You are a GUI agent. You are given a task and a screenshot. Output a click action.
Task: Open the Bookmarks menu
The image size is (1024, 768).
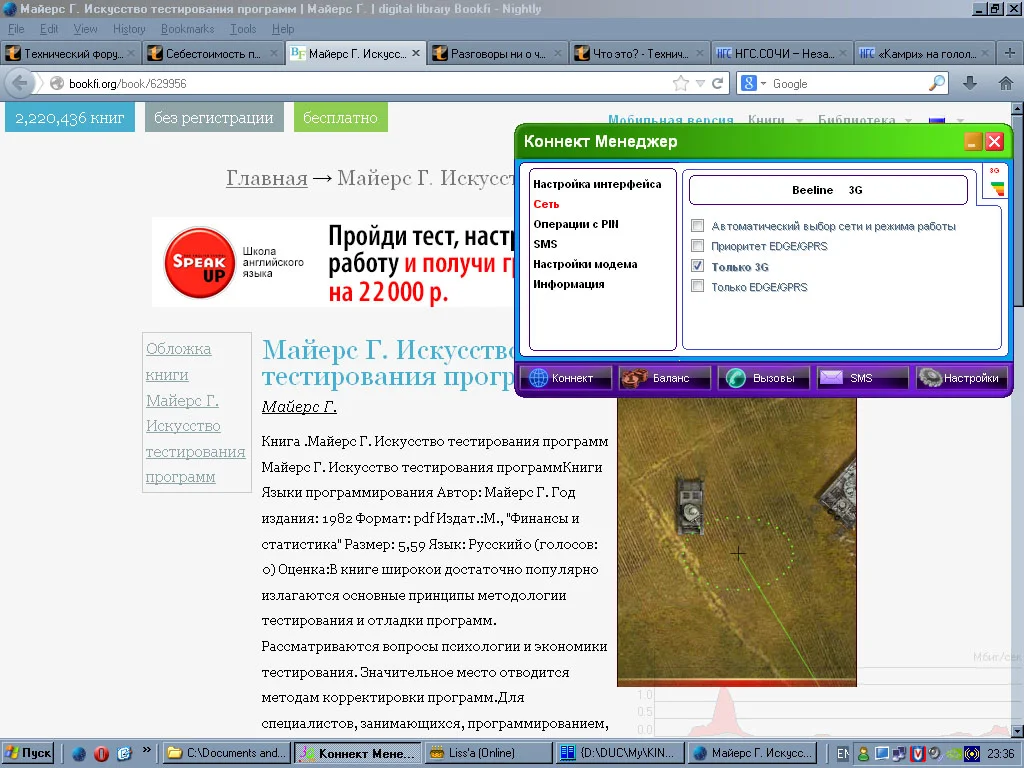(x=187, y=29)
